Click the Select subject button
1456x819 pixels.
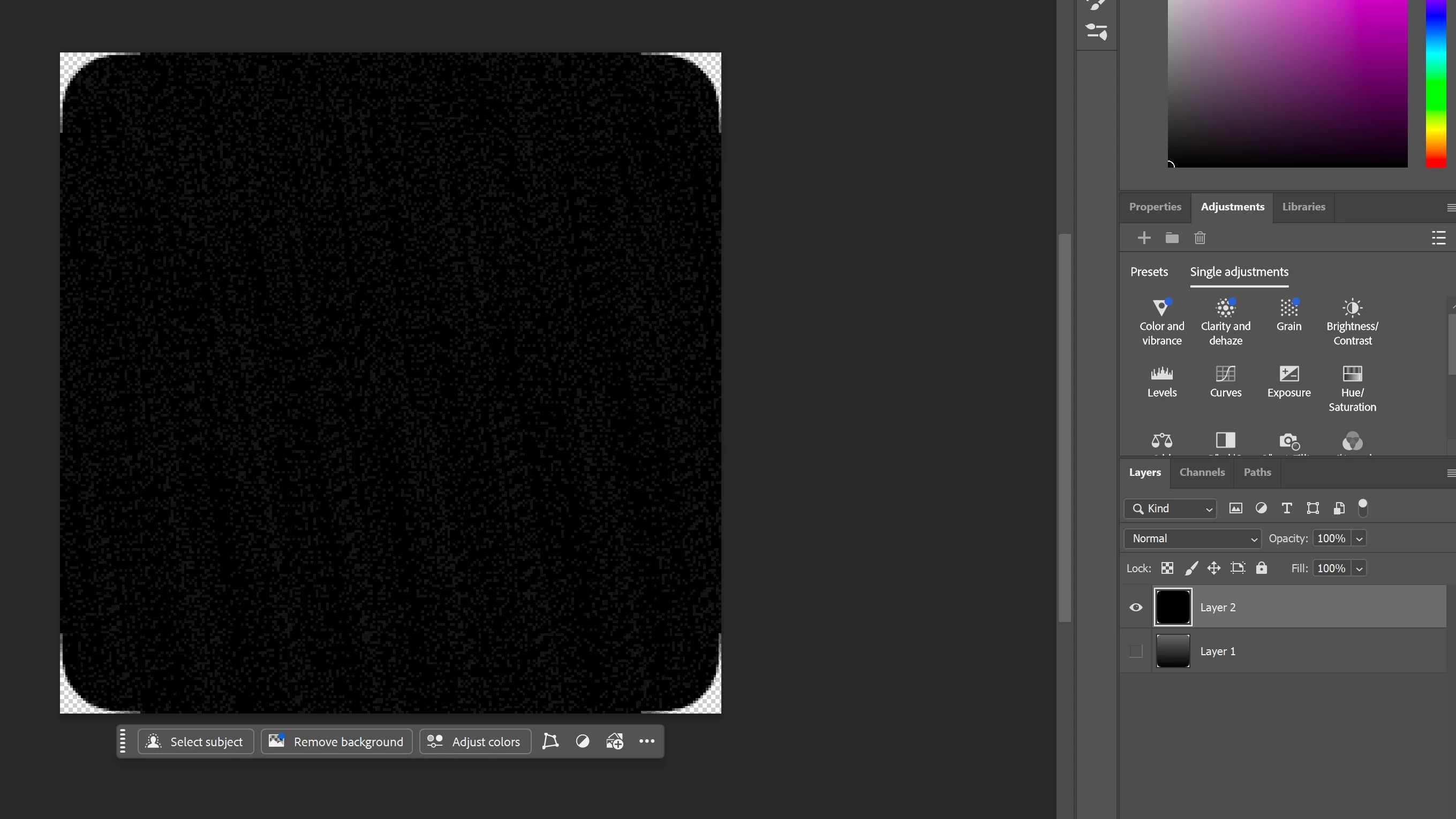[x=195, y=741]
